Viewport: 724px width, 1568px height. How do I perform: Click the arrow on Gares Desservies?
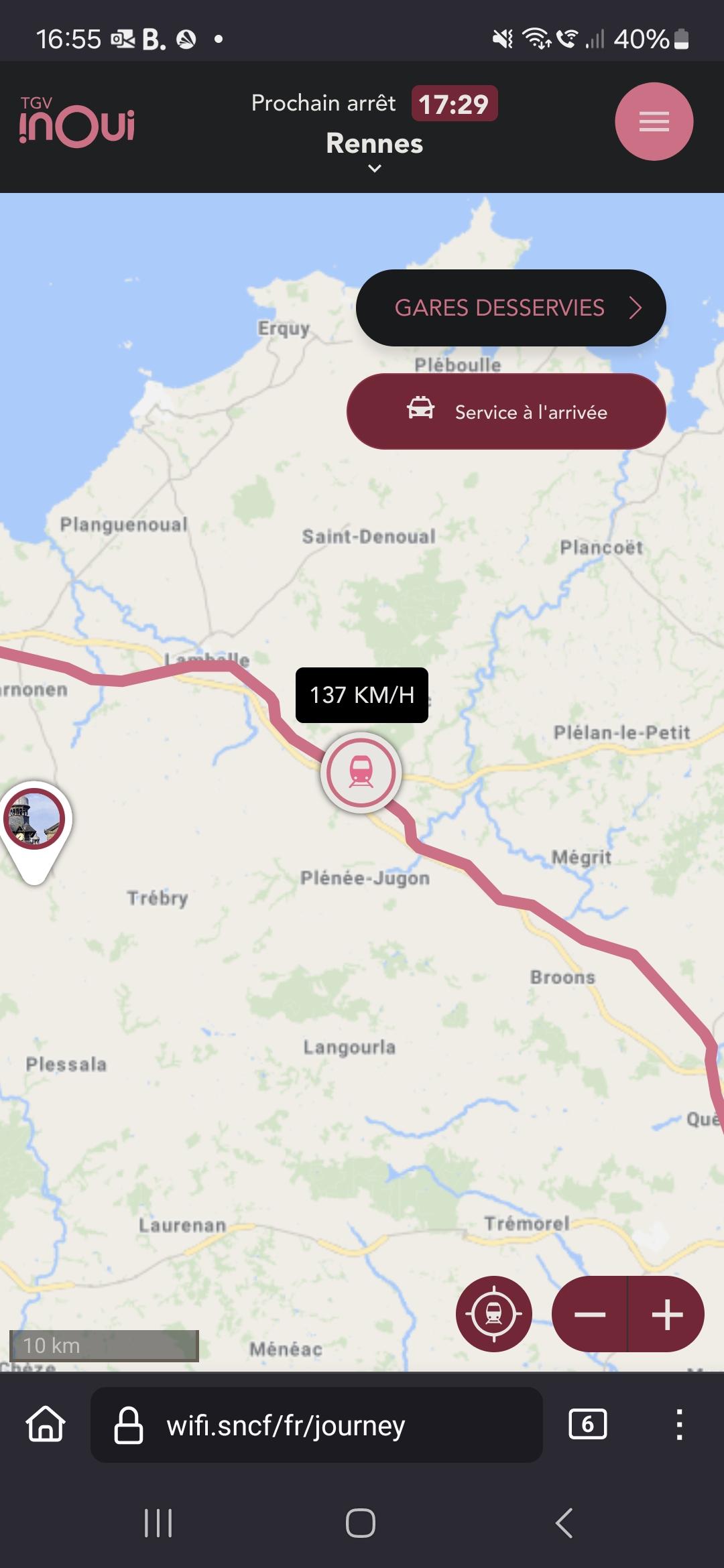(636, 308)
